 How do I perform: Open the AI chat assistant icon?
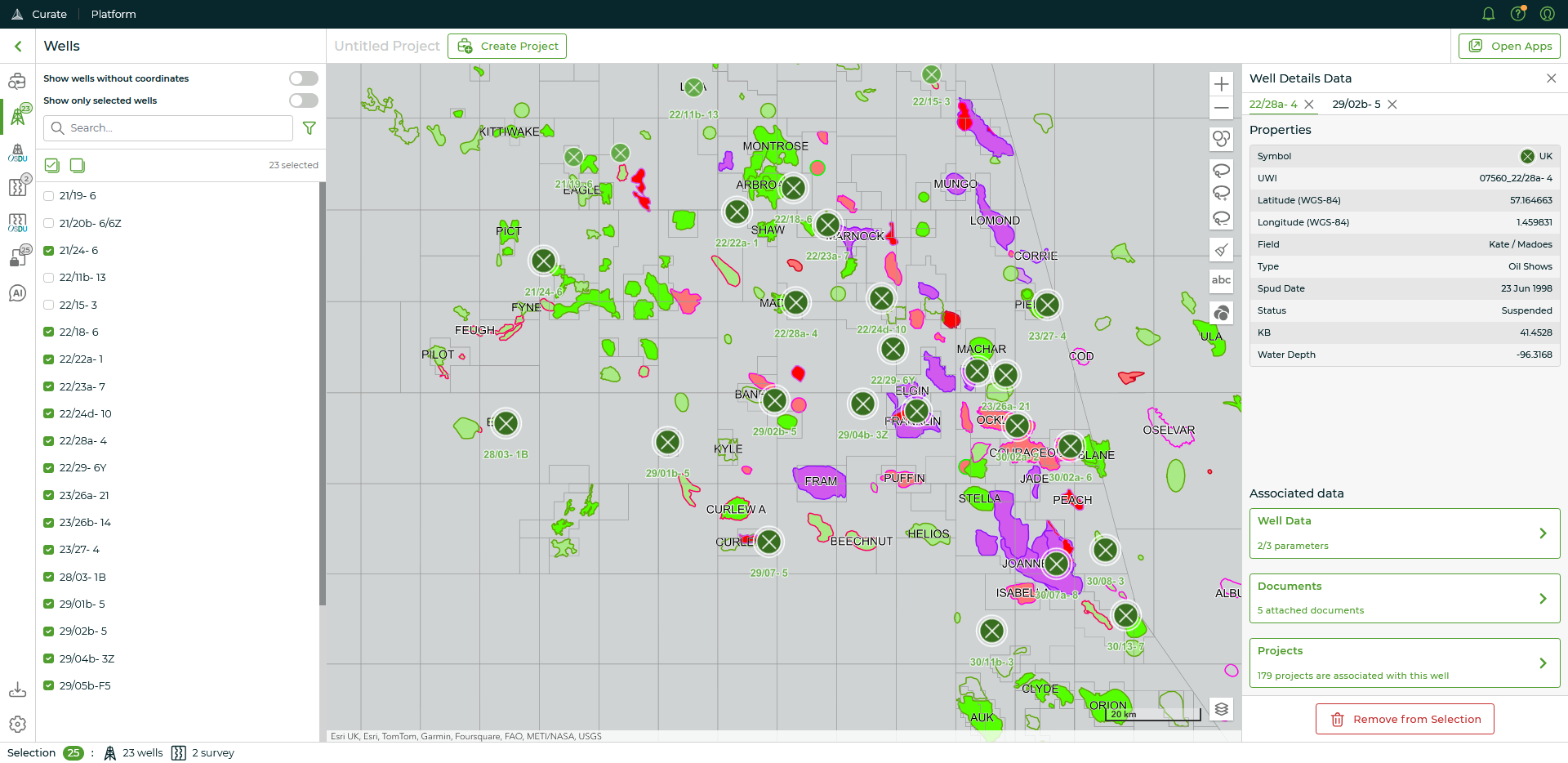(17, 293)
